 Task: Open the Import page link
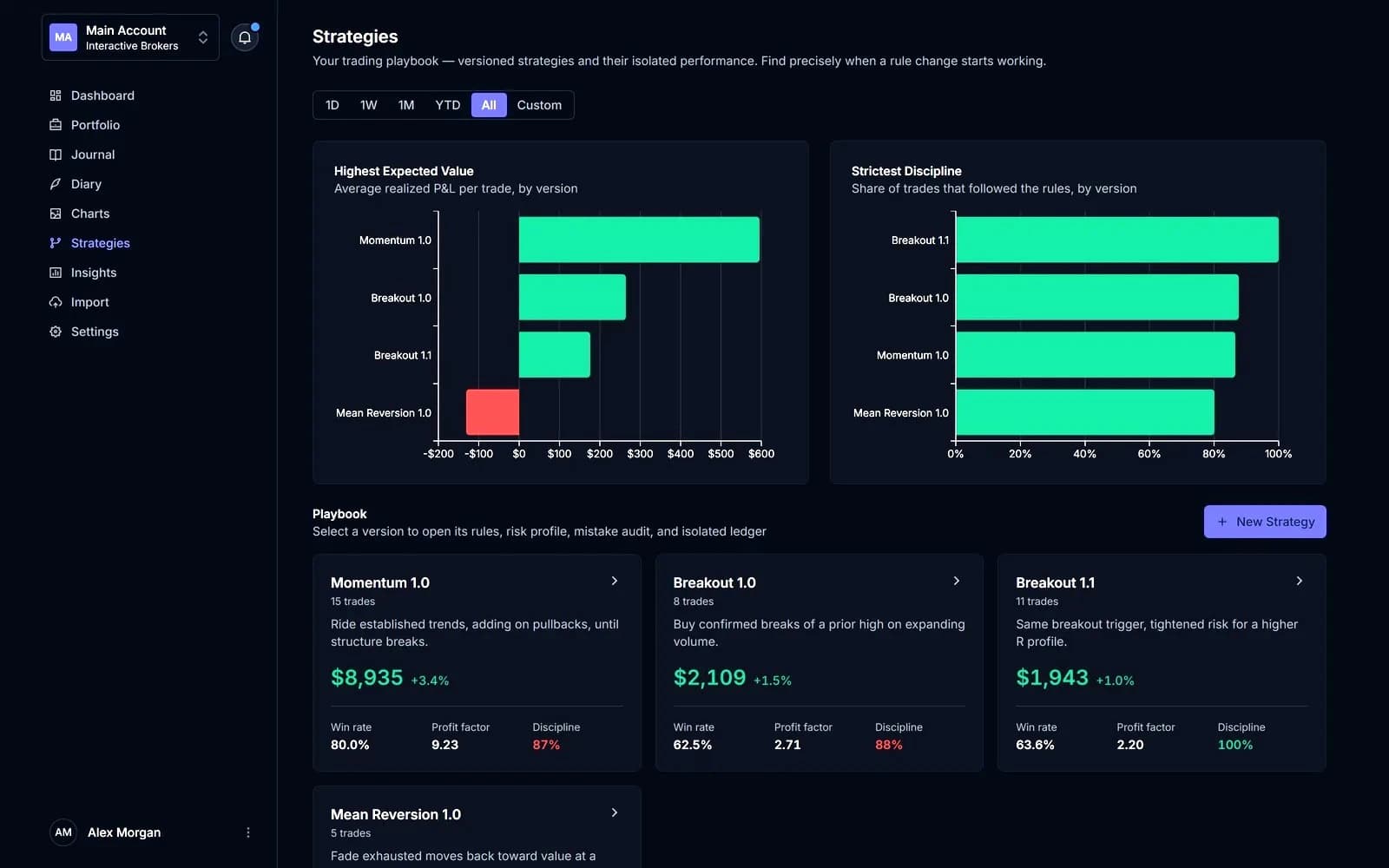click(90, 302)
